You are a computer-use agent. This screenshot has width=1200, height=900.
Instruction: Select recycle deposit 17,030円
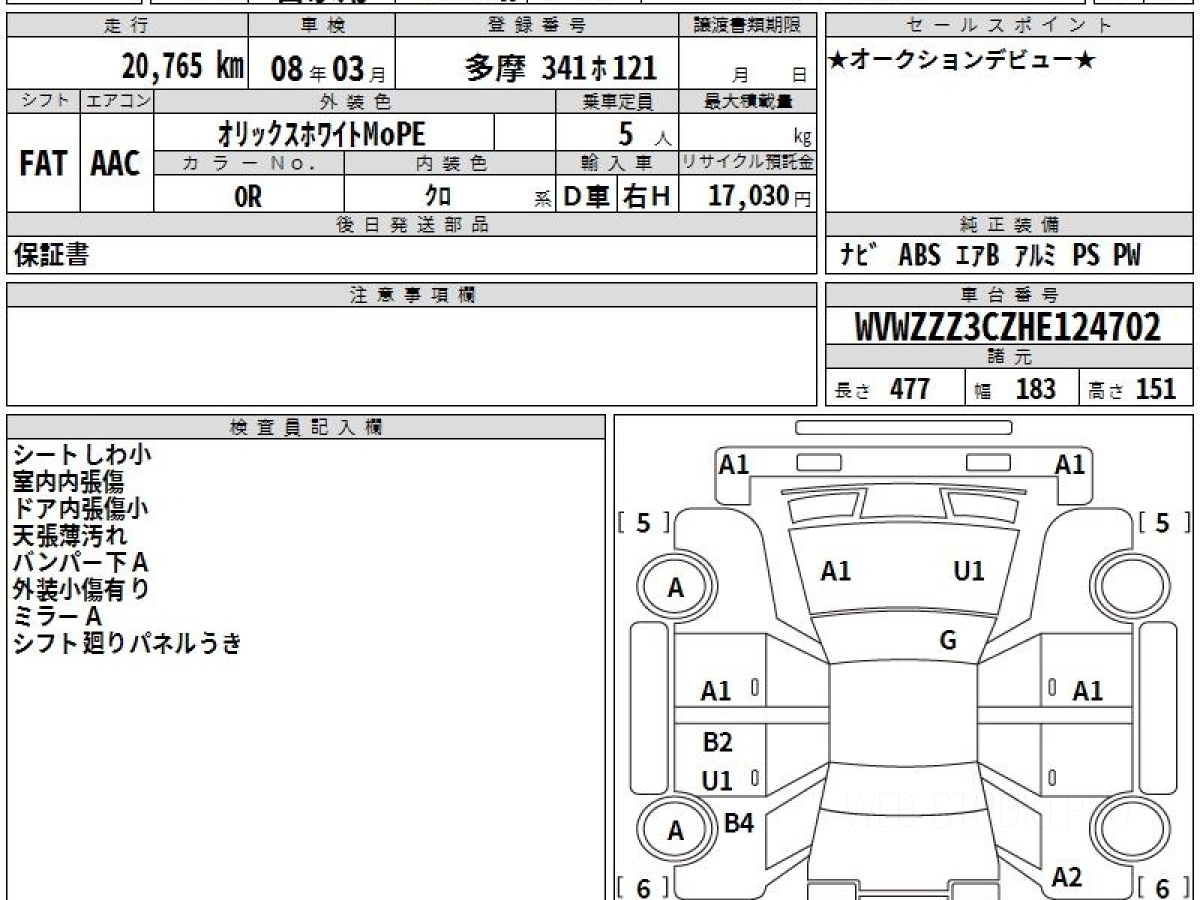pos(760,196)
